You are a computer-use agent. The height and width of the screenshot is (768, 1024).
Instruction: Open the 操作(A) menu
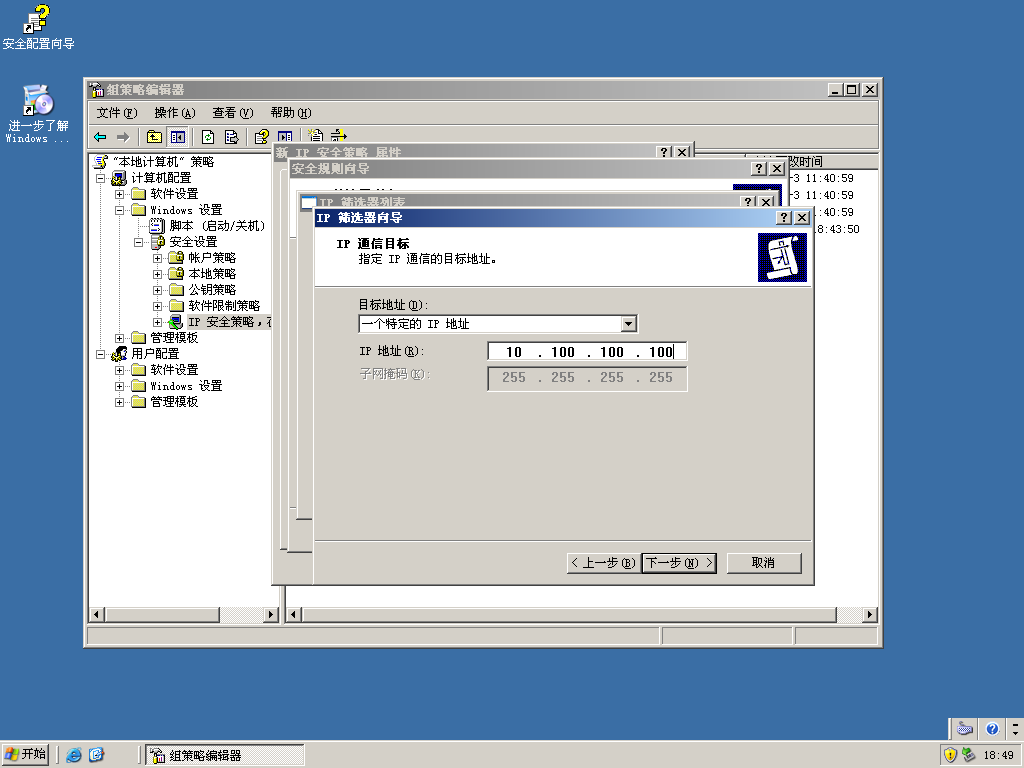point(175,113)
